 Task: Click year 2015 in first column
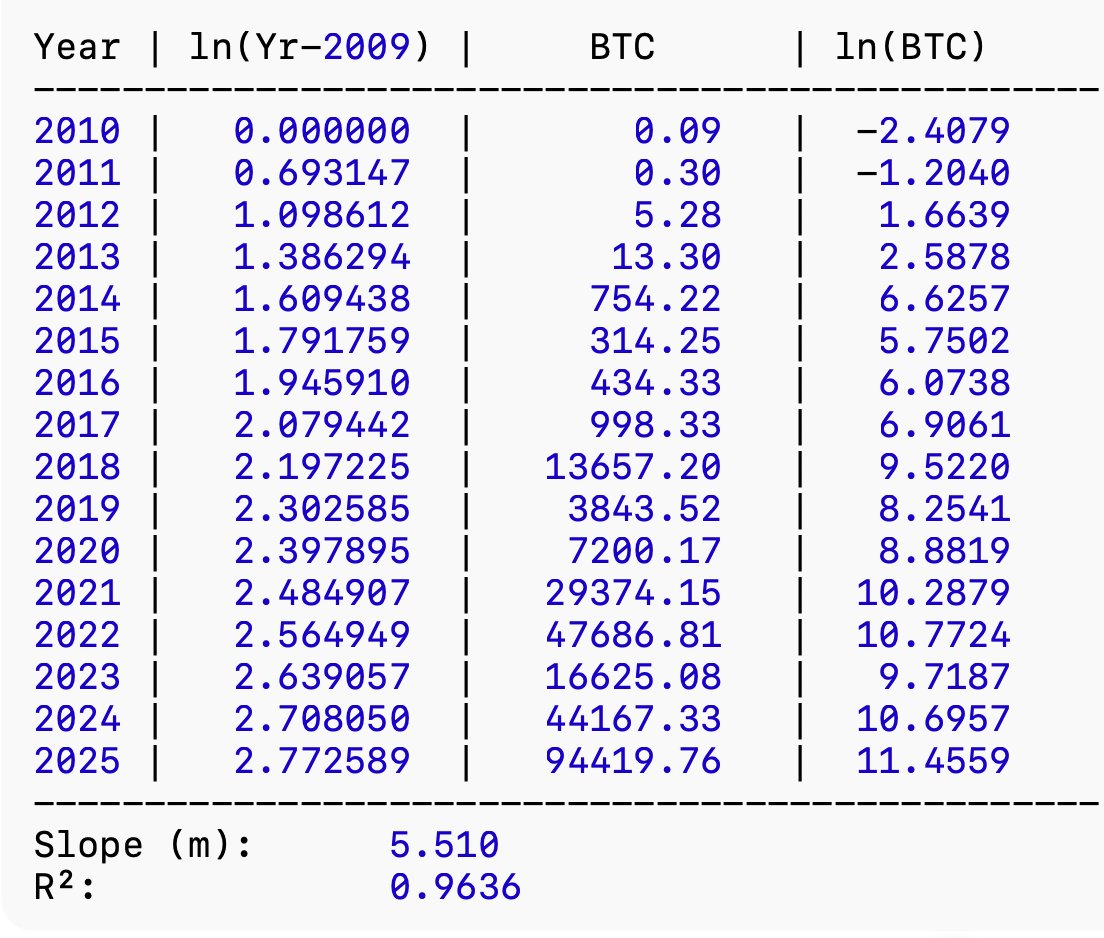(77, 341)
